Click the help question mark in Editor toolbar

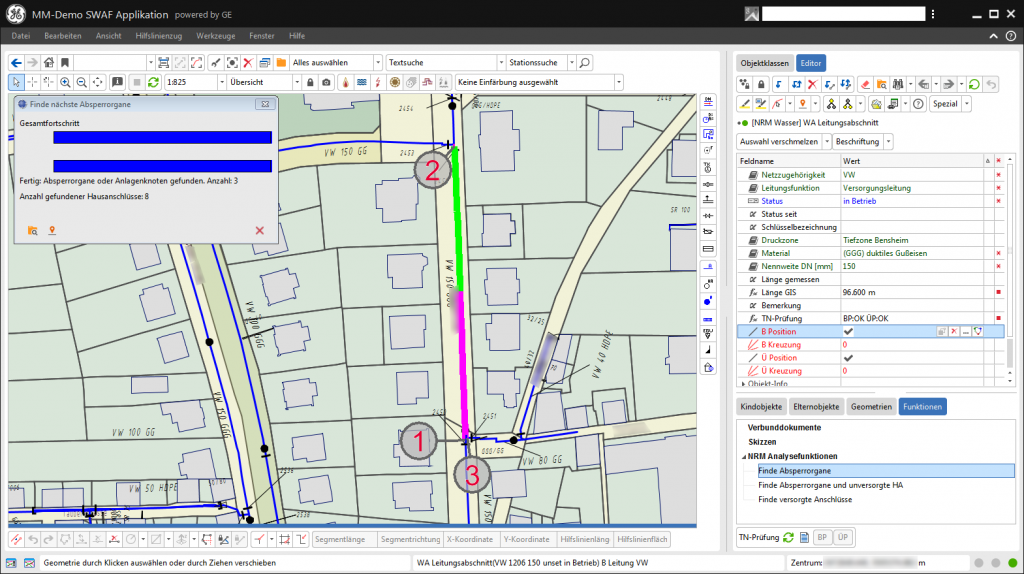[917, 104]
